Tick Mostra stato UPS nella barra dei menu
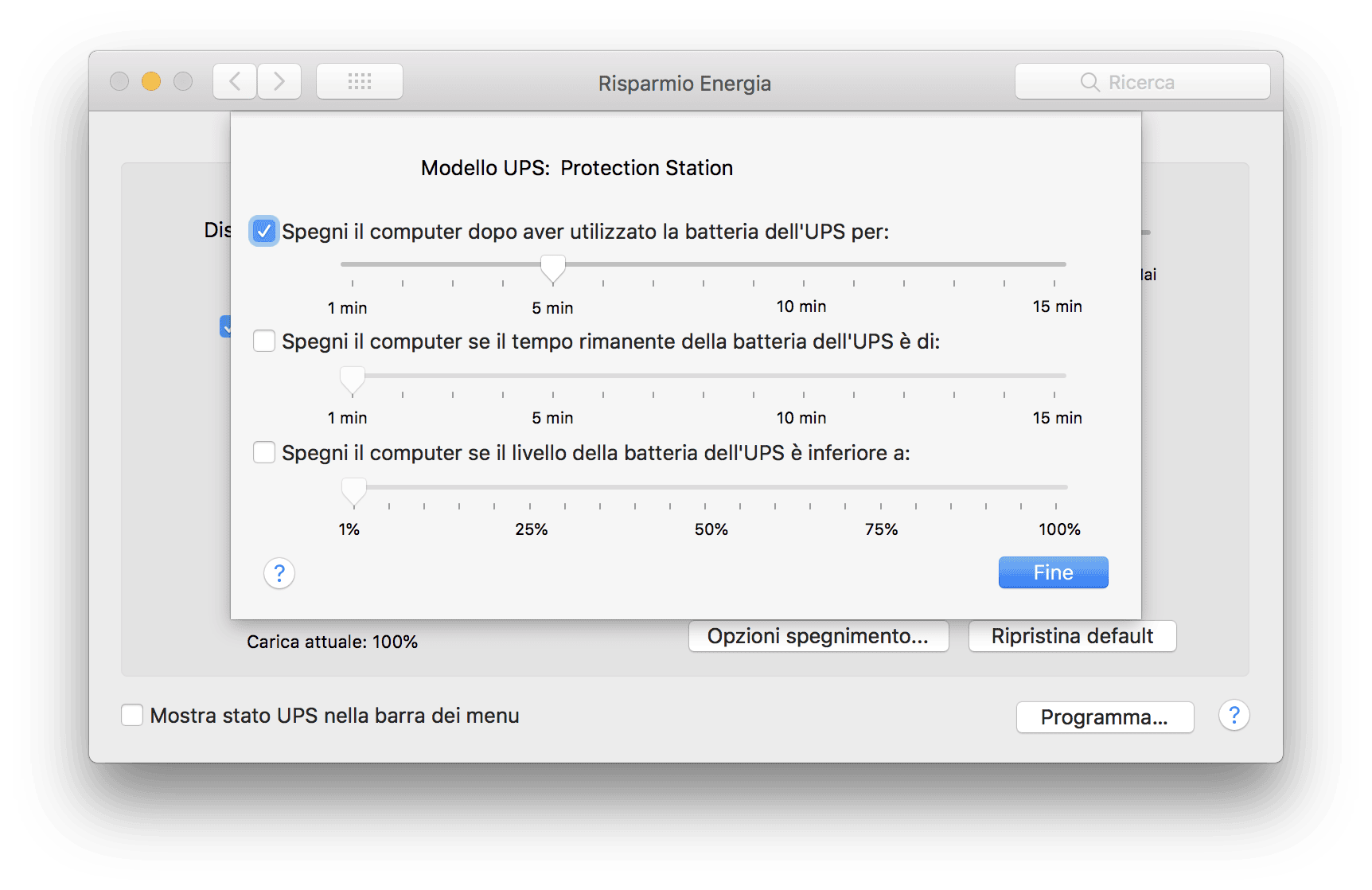1372x890 pixels. coord(132,715)
